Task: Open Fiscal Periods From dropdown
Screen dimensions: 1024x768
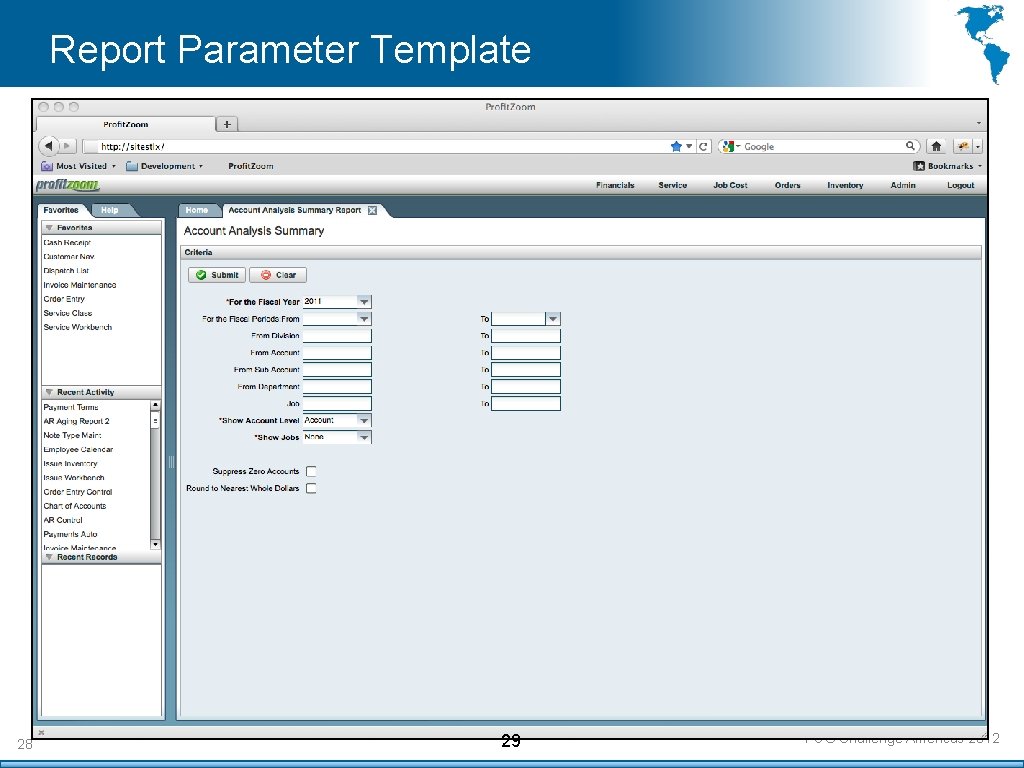Action: point(364,319)
